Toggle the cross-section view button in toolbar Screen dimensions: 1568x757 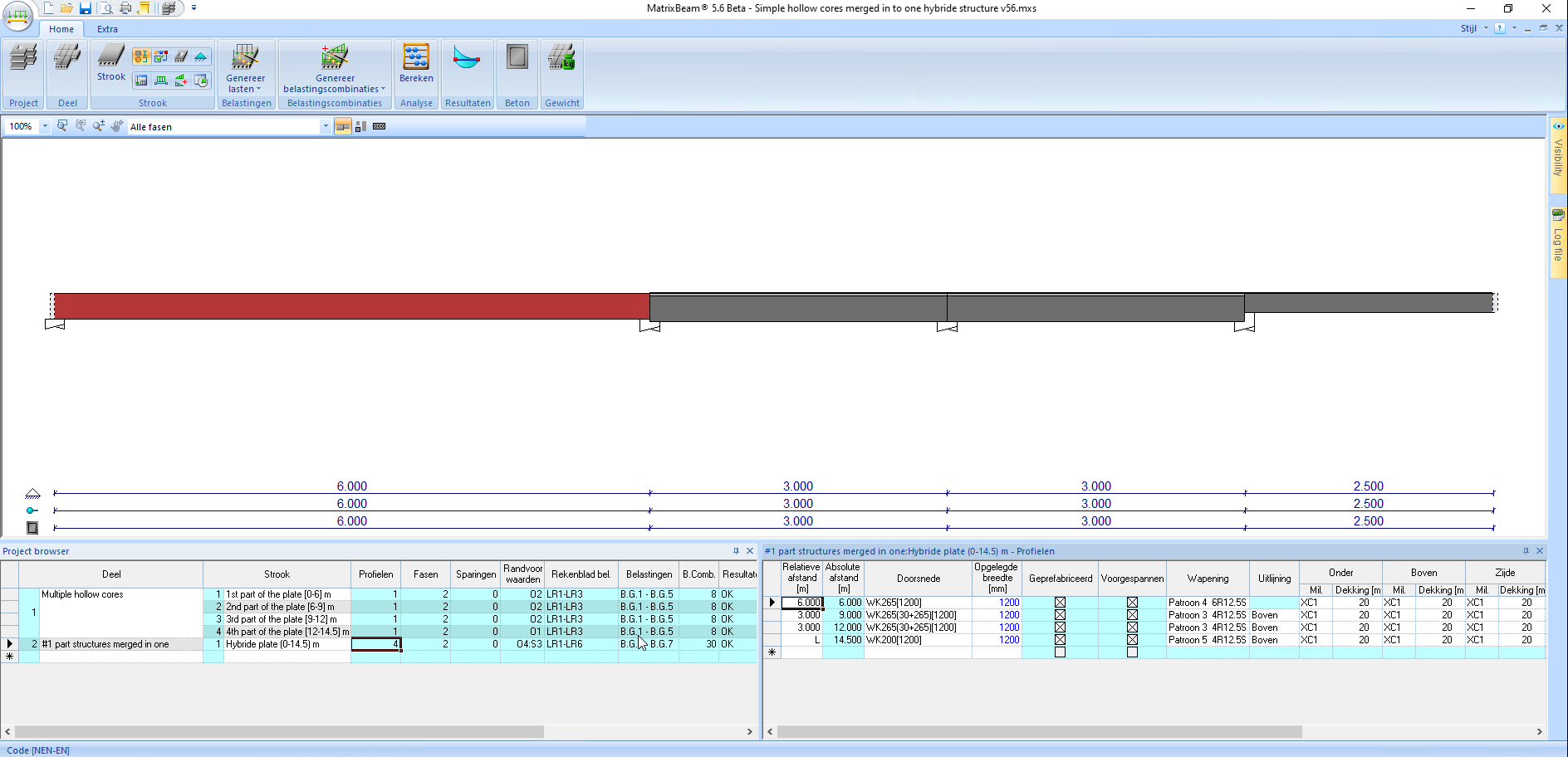(361, 126)
